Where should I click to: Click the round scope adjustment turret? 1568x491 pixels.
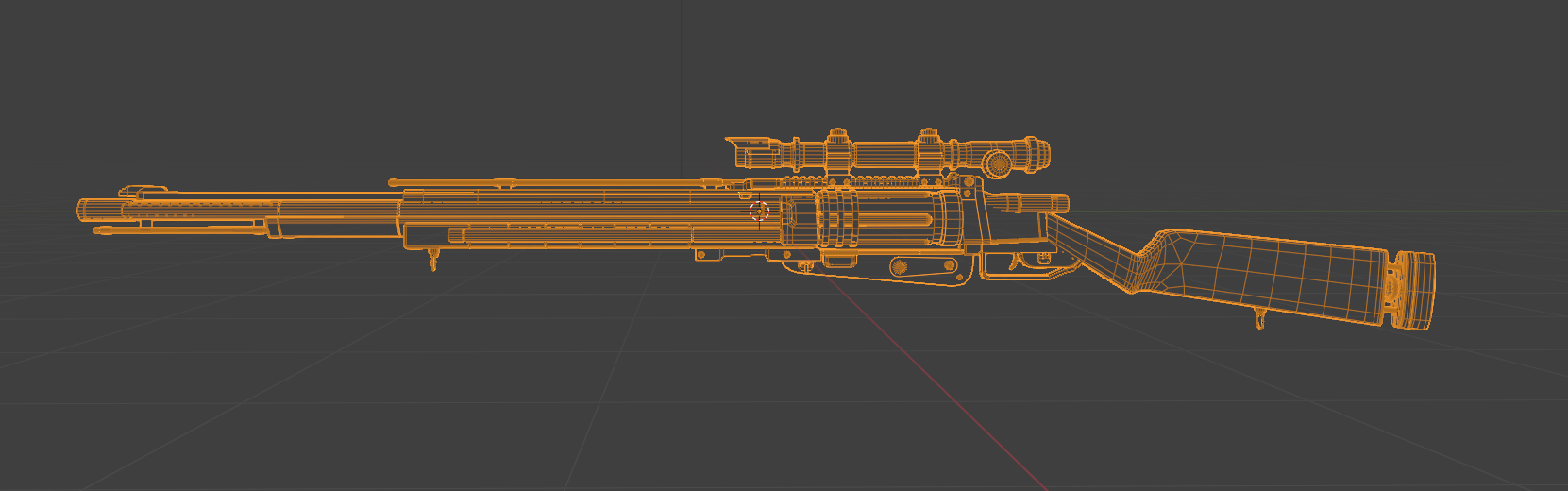(x=997, y=163)
